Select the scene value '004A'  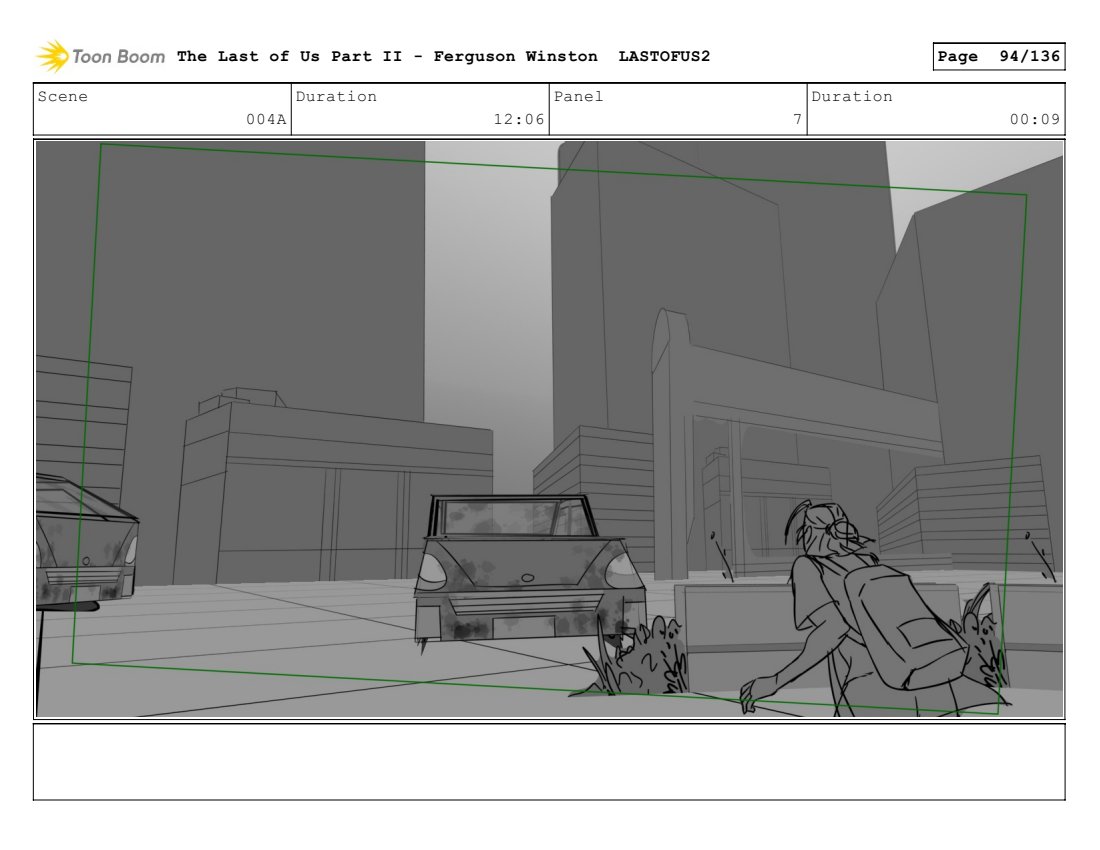[266, 119]
